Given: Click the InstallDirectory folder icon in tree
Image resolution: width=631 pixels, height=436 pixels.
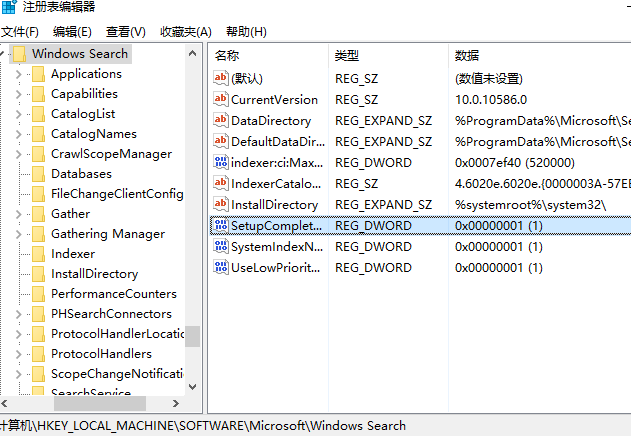Looking at the screenshot, I should (39, 274).
